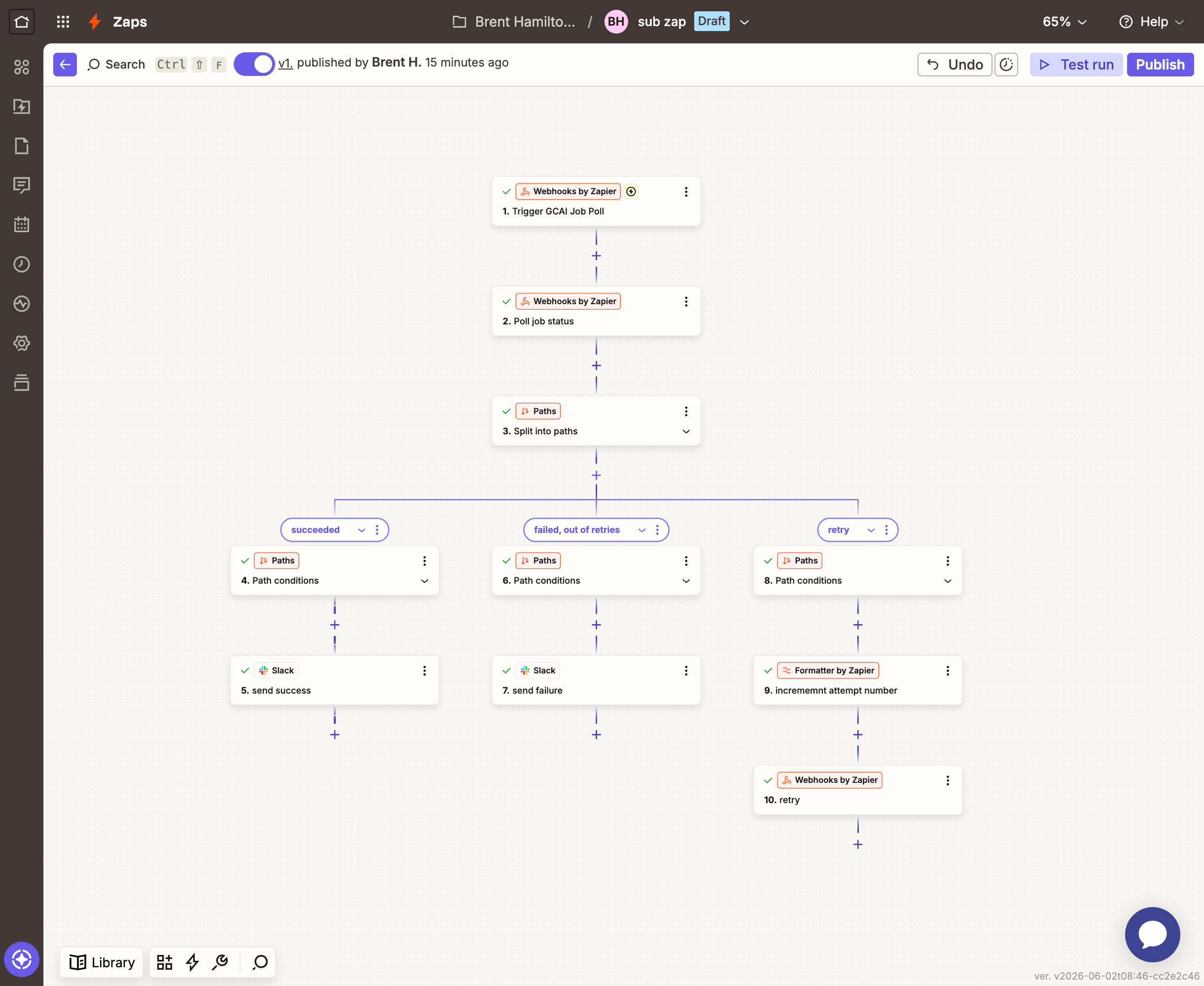This screenshot has height=986, width=1204.
Task: Open options menu for send success step
Action: (x=424, y=671)
